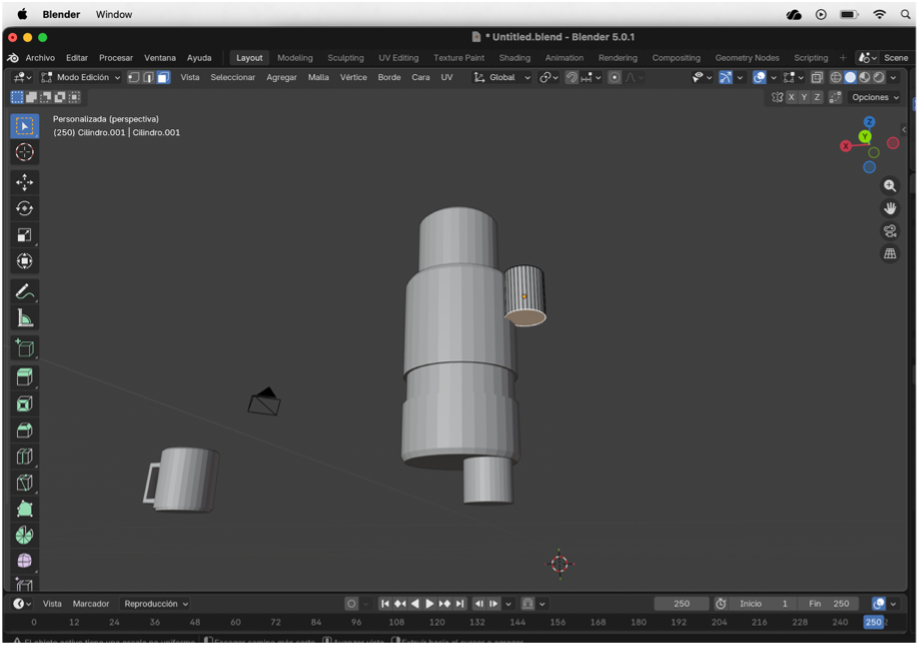Open the Malla menu
Image resolution: width=919 pixels, height=647 pixels.
pos(318,77)
